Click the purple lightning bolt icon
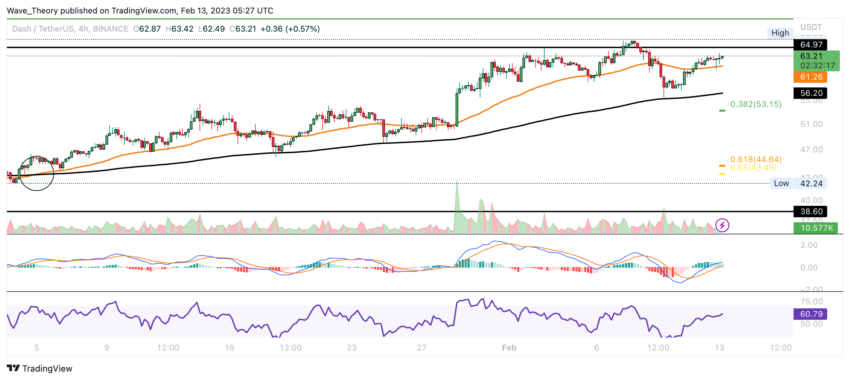Image resolution: width=850 pixels, height=380 pixels. coord(722,225)
